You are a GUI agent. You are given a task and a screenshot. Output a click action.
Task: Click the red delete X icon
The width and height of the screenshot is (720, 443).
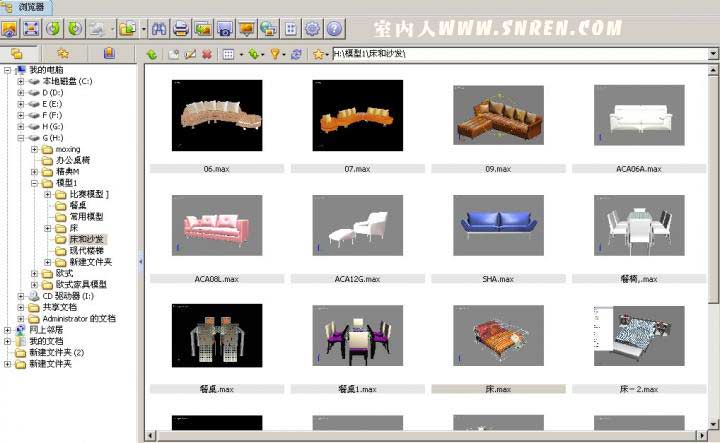pyautogui.click(x=207, y=55)
